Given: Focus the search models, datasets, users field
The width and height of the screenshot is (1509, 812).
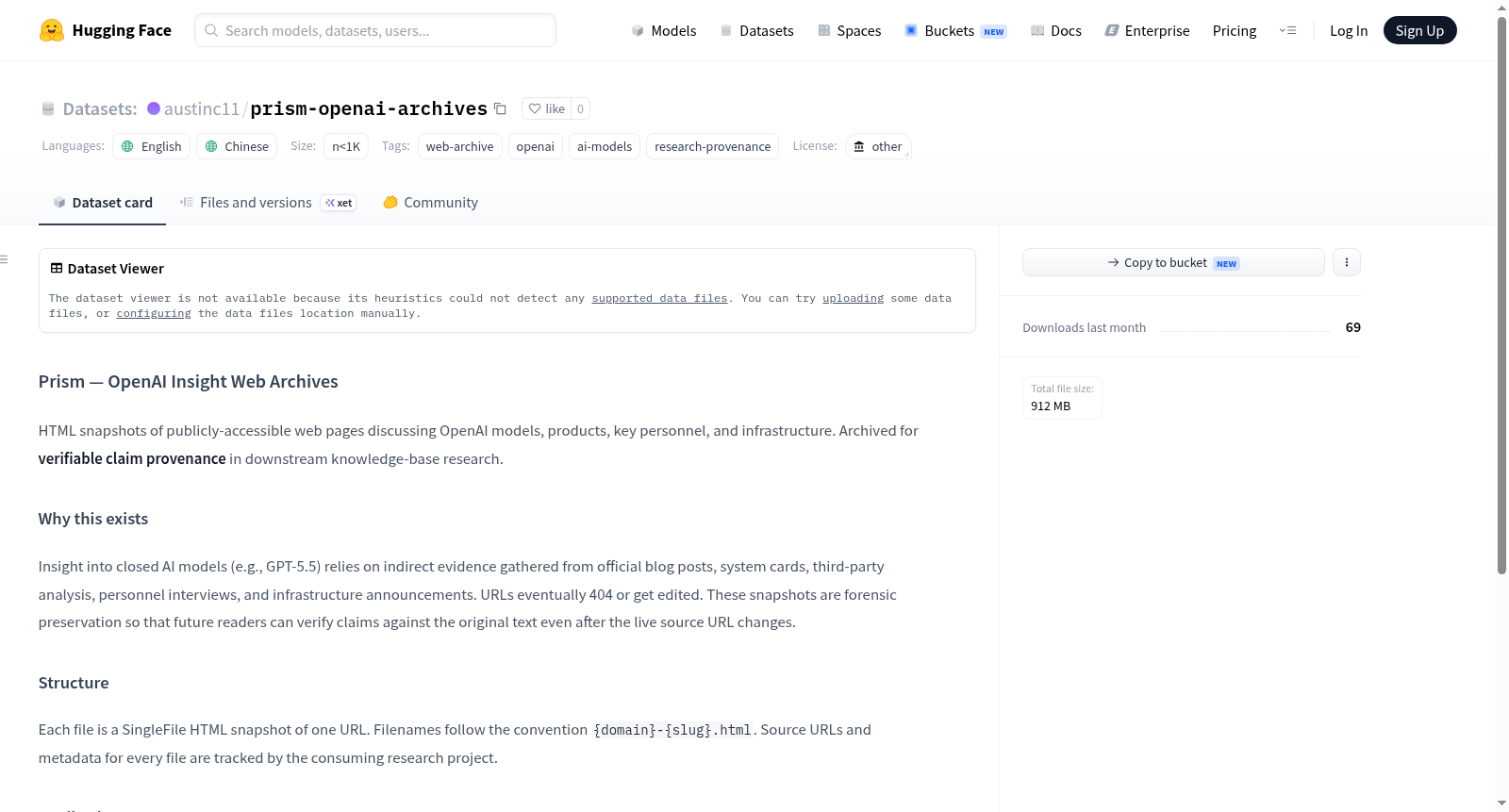Looking at the screenshot, I should tap(375, 30).
